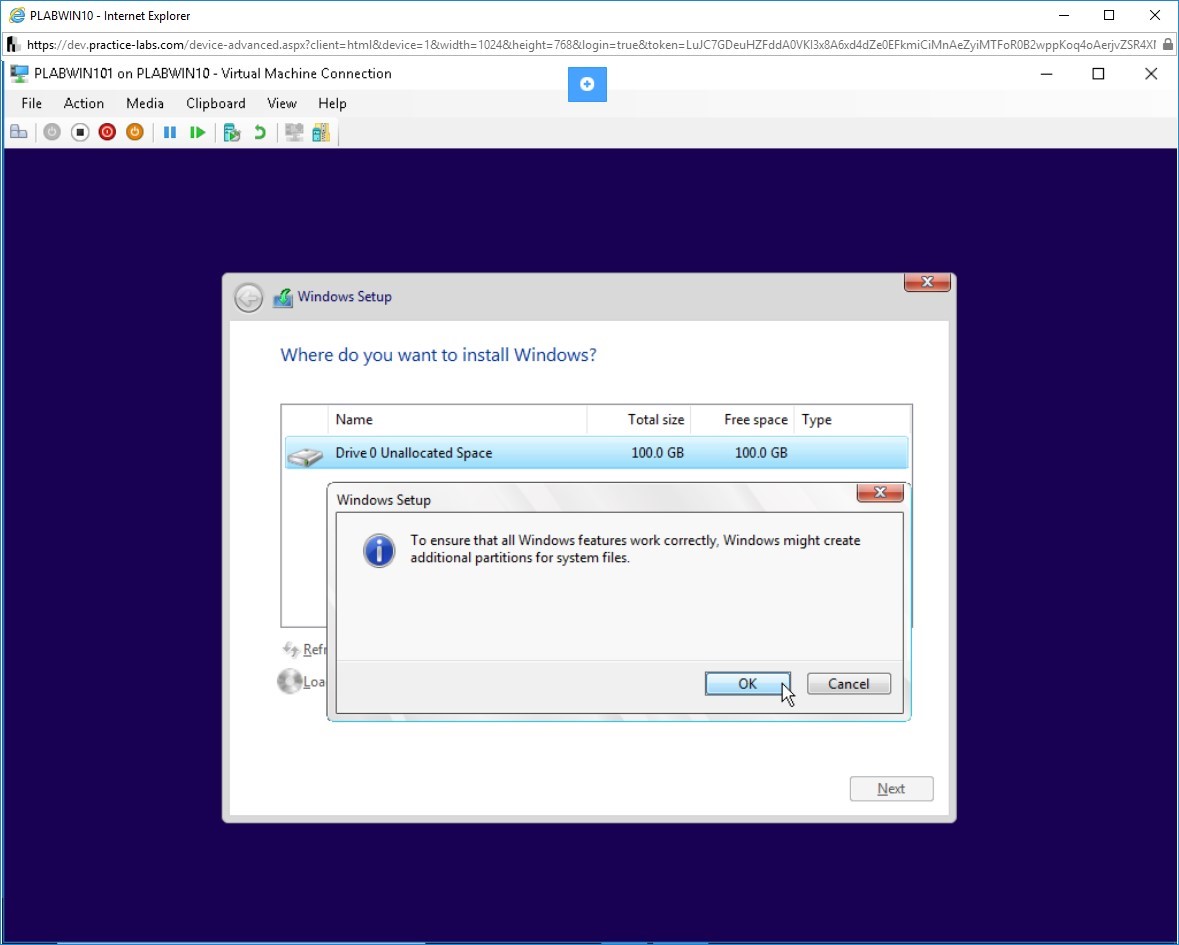
Task: Click the Internet Explorer icon in title bar
Action: click(17, 15)
